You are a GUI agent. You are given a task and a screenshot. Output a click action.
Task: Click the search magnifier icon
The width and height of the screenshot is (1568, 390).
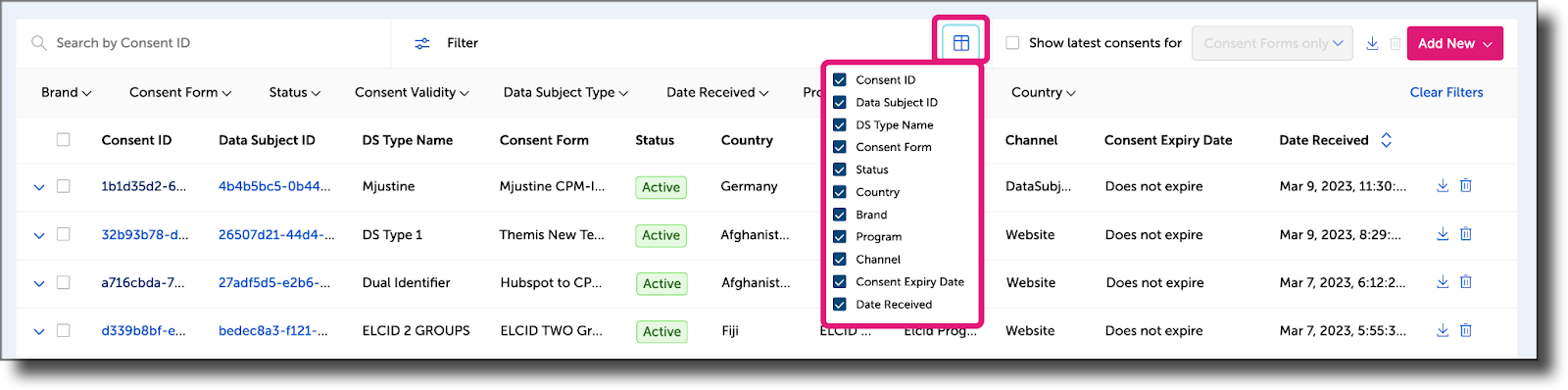point(39,43)
